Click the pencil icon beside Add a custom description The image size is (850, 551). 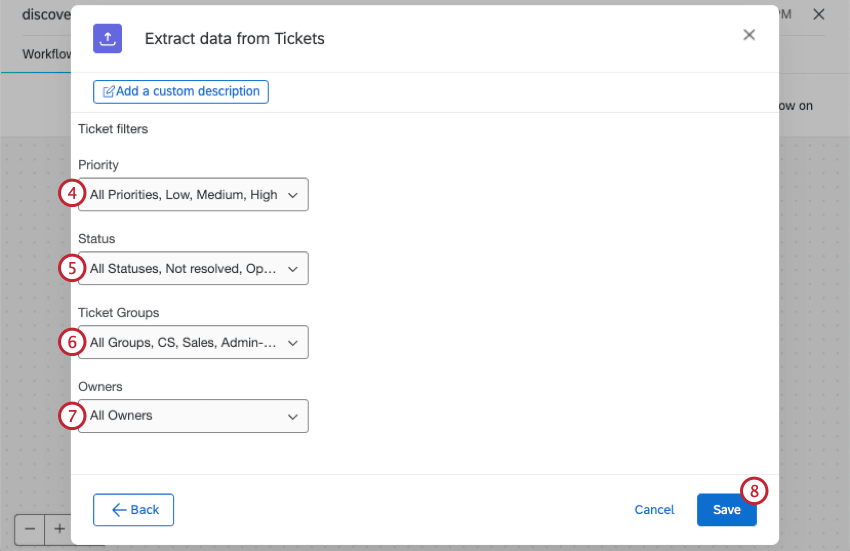[109, 92]
